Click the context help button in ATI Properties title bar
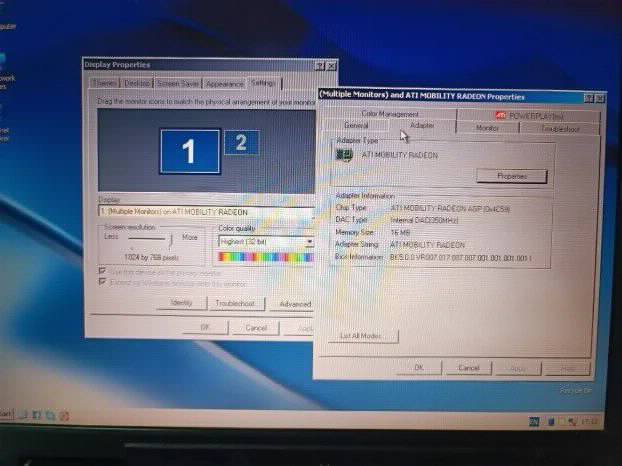The width and height of the screenshot is (622, 466). pos(590,98)
